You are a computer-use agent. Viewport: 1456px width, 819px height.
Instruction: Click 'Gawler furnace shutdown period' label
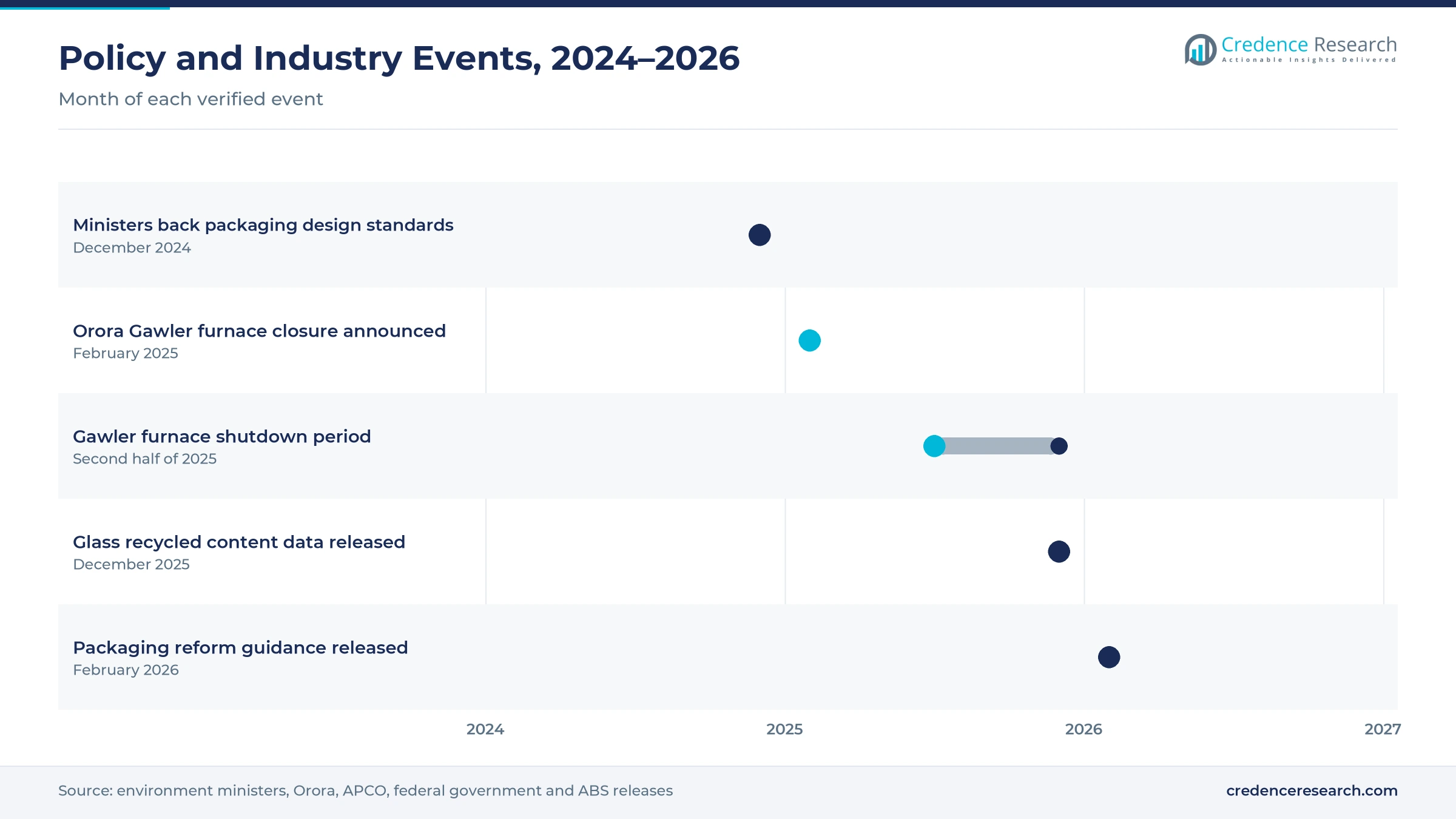pyautogui.click(x=222, y=436)
